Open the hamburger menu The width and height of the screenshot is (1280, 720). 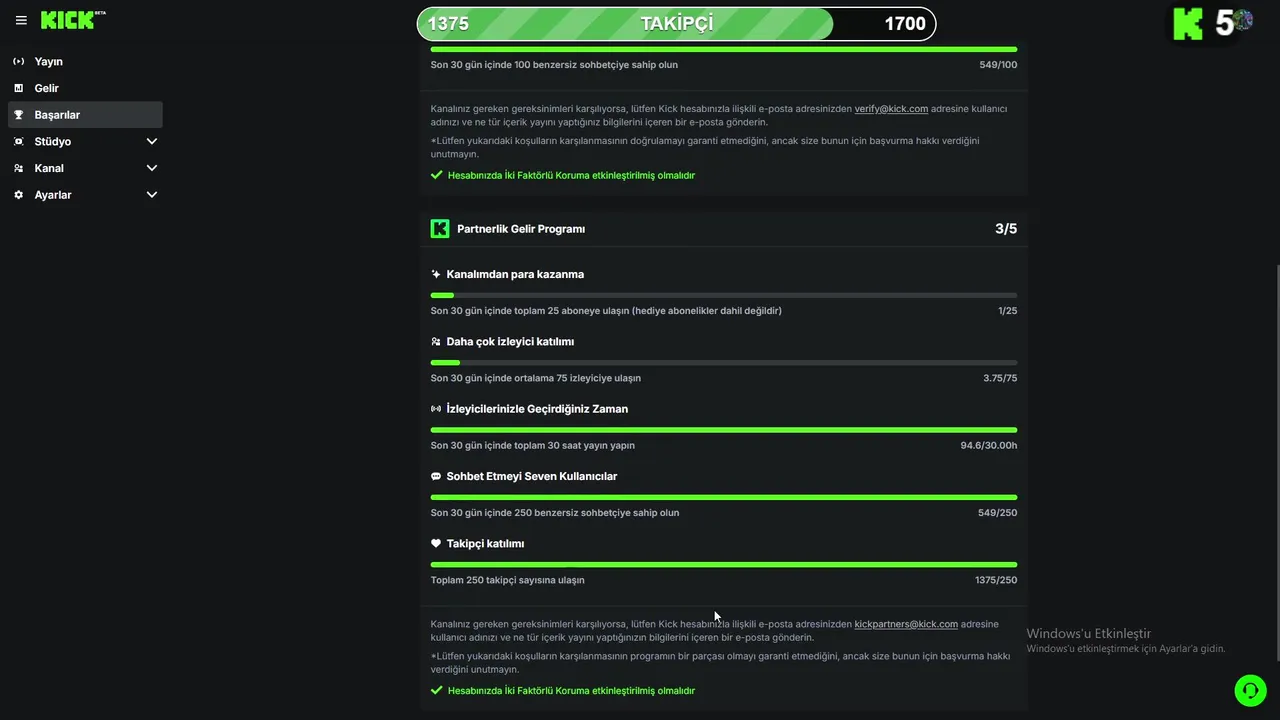click(x=21, y=20)
